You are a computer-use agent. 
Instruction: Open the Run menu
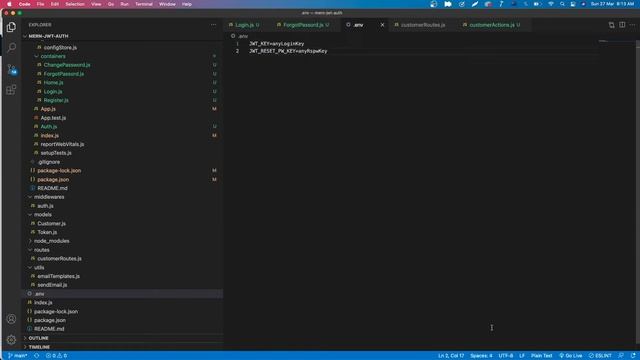[x=124, y=4]
